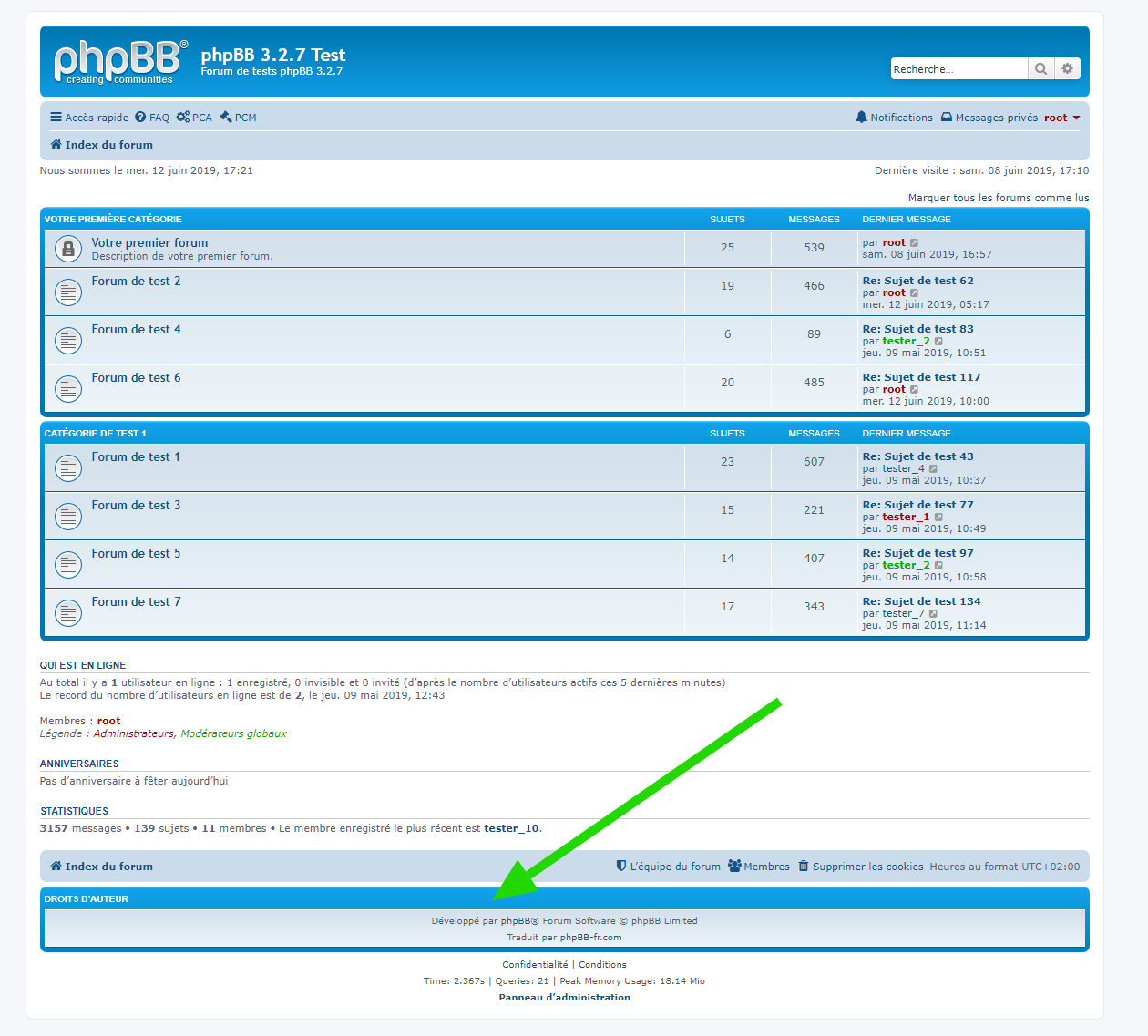Click the phpBB logo

(x=119, y=62)
